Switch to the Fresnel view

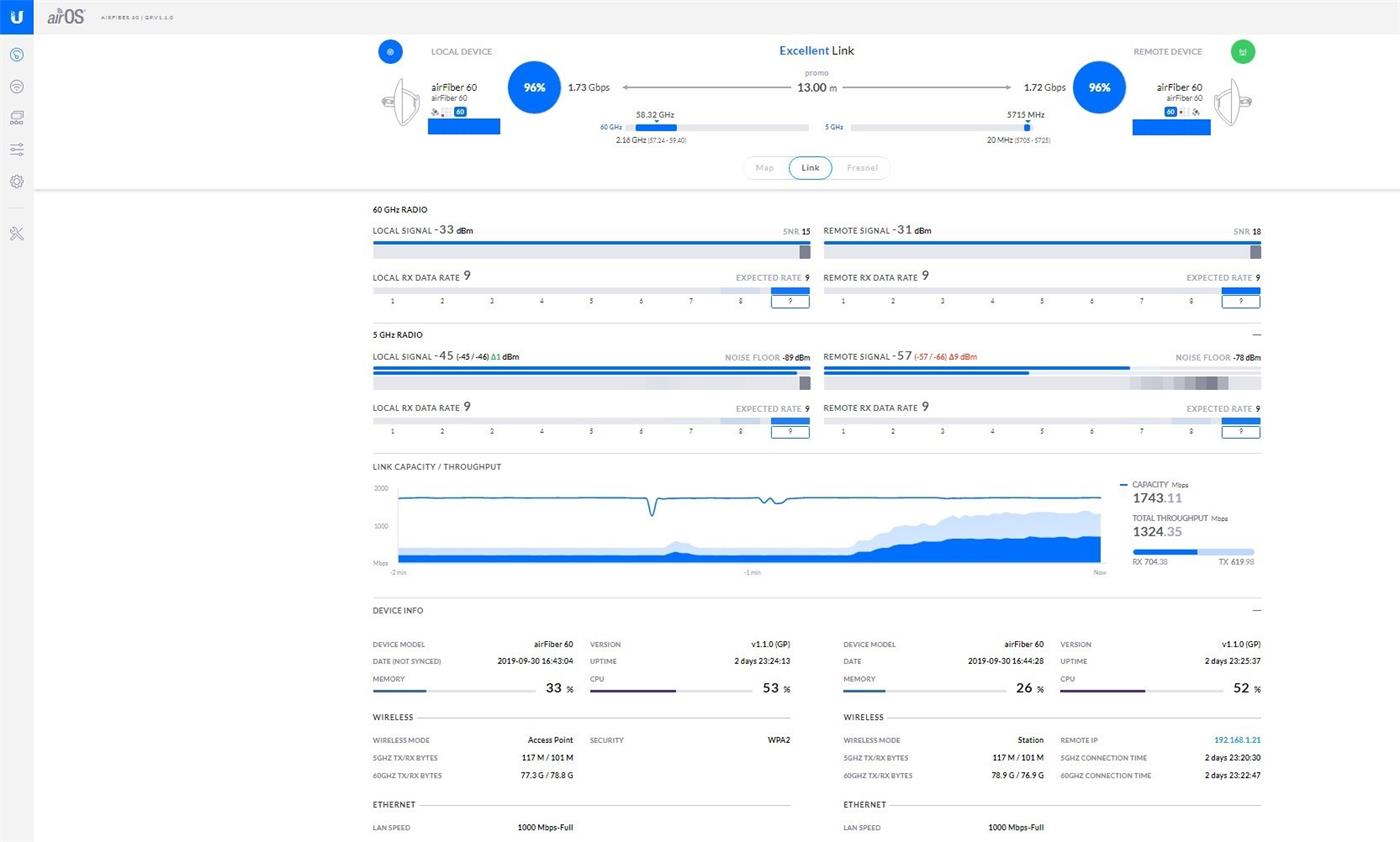click(861, 168)
